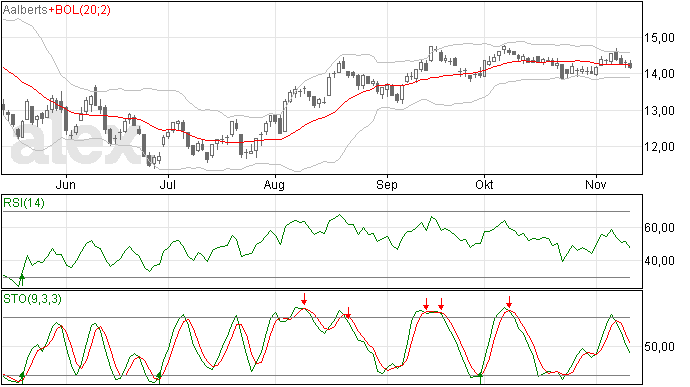Click the Nov month label
The image size is (690, 387).
[x=596, y=184]
